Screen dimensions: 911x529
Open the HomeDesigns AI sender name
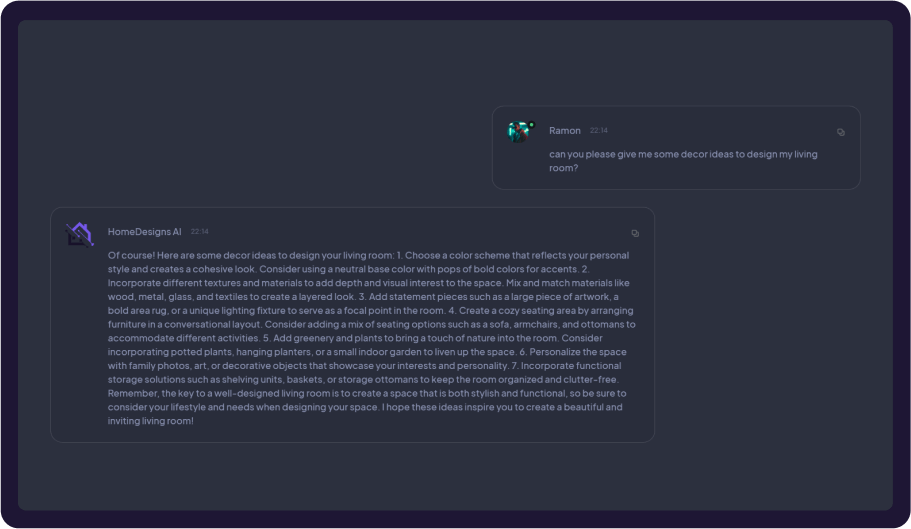(144, 232)
